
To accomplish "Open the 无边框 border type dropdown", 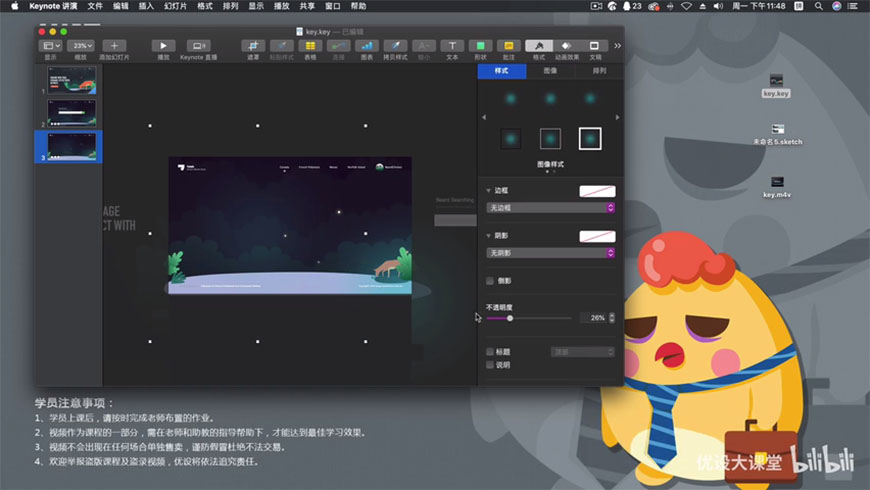I will pyautogui.click(x=550, y=208).
